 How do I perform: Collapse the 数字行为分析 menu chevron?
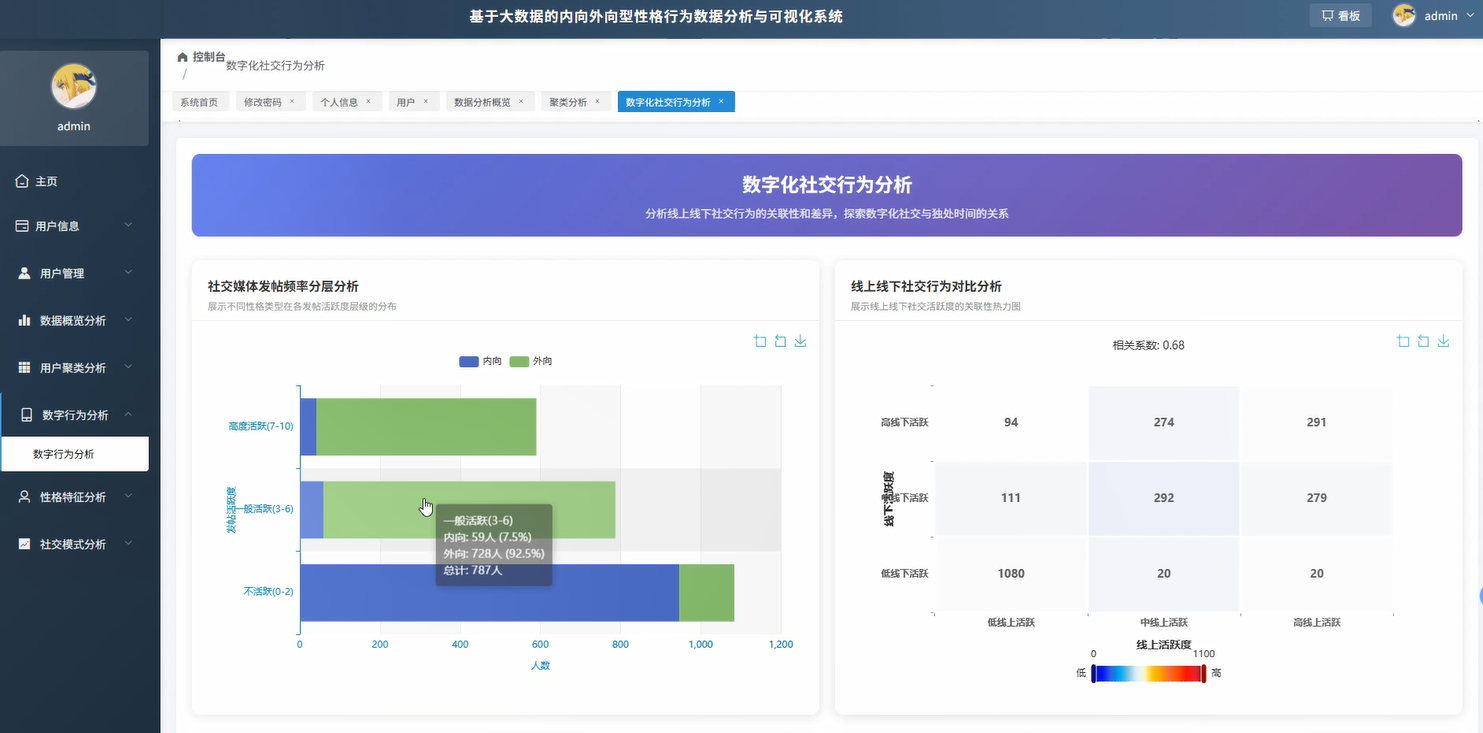[x=128, y=414]
